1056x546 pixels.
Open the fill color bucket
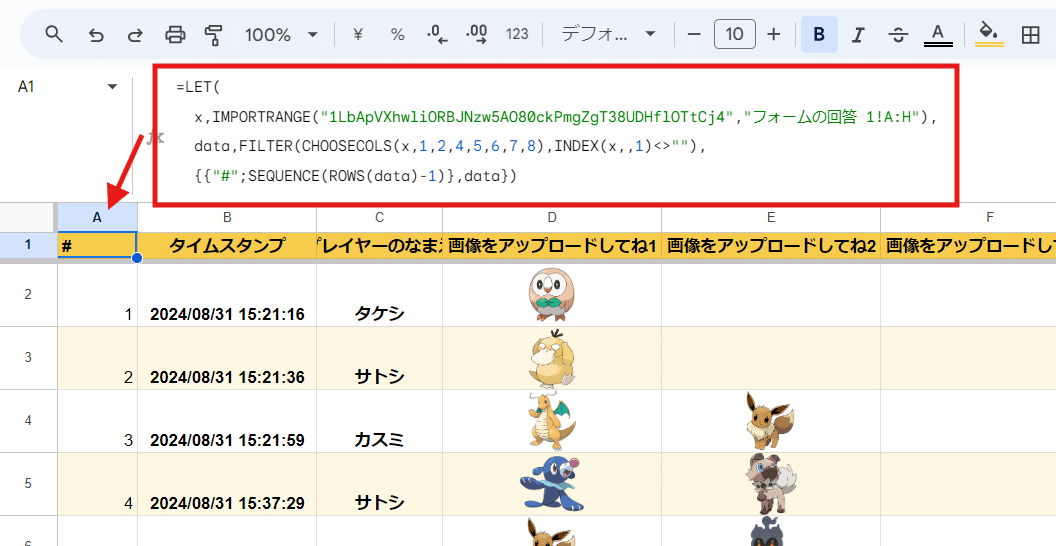tap(989, 34)
